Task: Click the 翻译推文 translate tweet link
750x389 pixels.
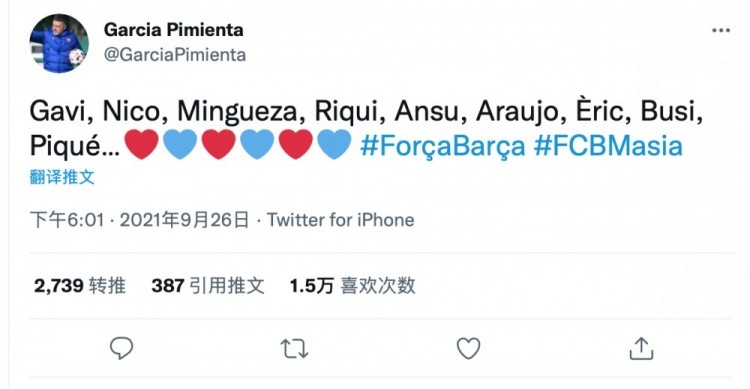Action: pos(62,177)
